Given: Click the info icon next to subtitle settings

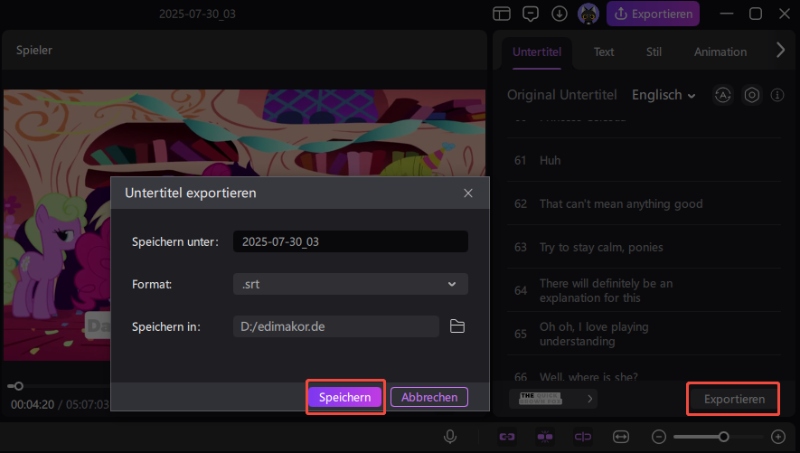Looking at the screenshot, I should tap(778, 95).
